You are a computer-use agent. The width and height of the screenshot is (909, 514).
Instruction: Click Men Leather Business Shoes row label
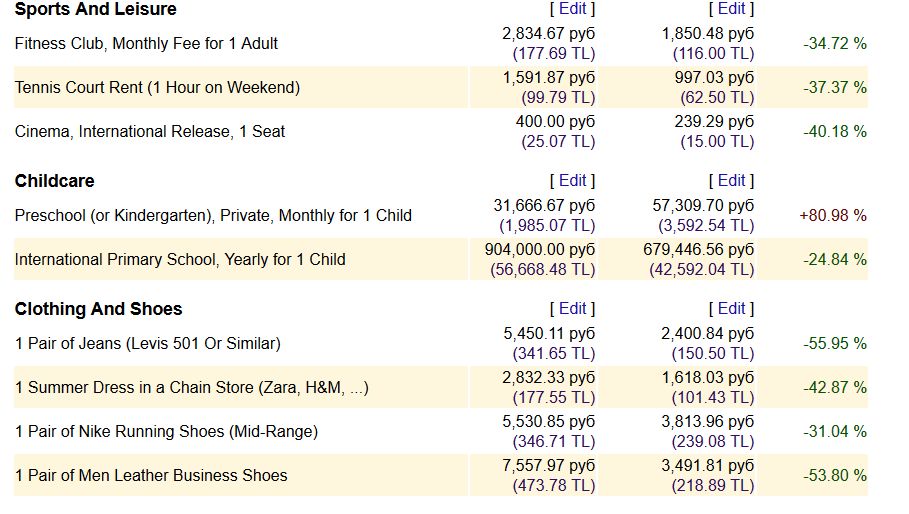[151, 476]
